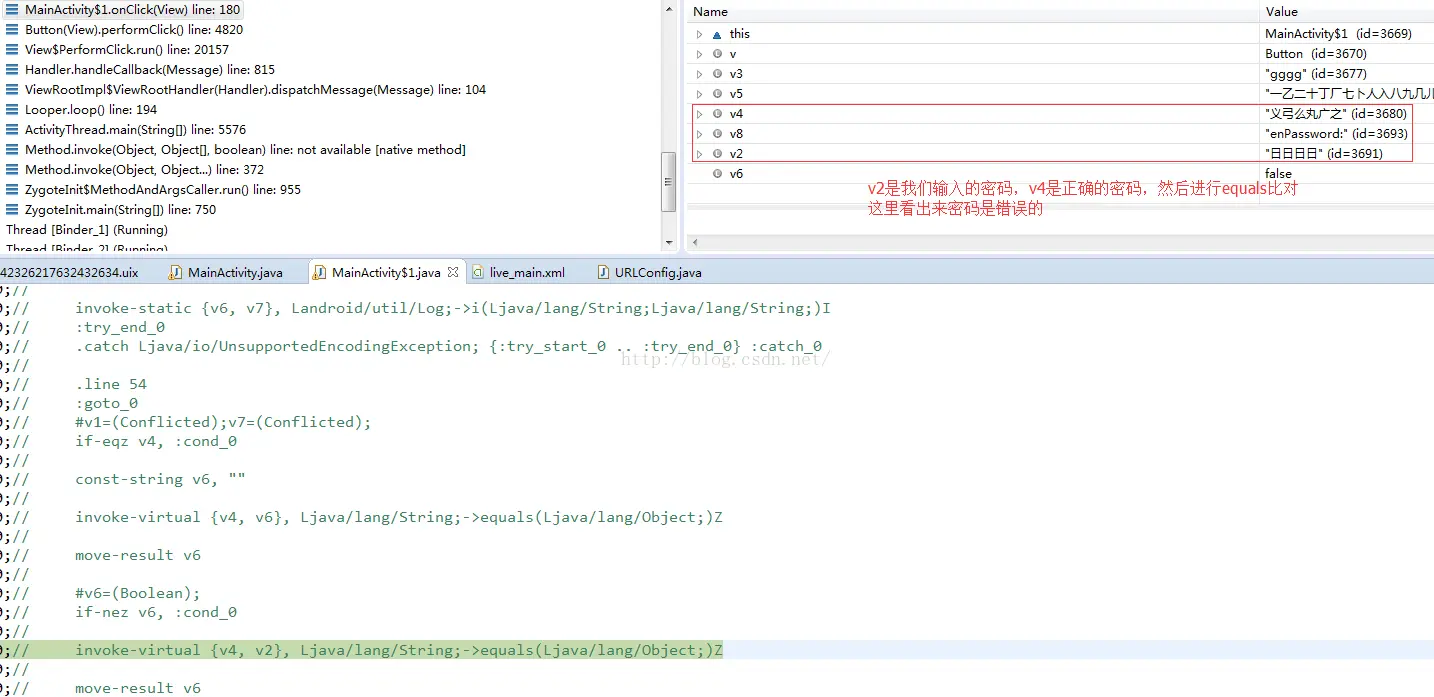Click the 'const-string v6, ""' code line
Screen dimensions: 1434x697
[160, 479]
